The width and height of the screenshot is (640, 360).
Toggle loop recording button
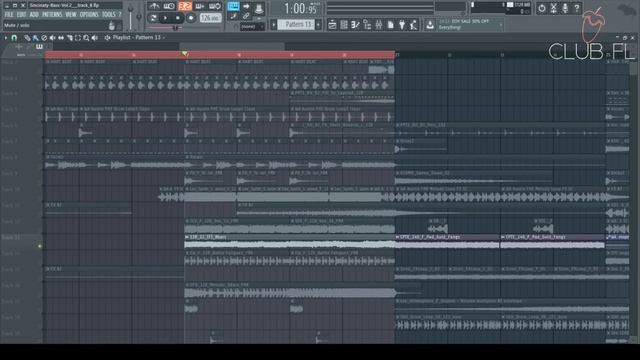click(x=215, y=6)
